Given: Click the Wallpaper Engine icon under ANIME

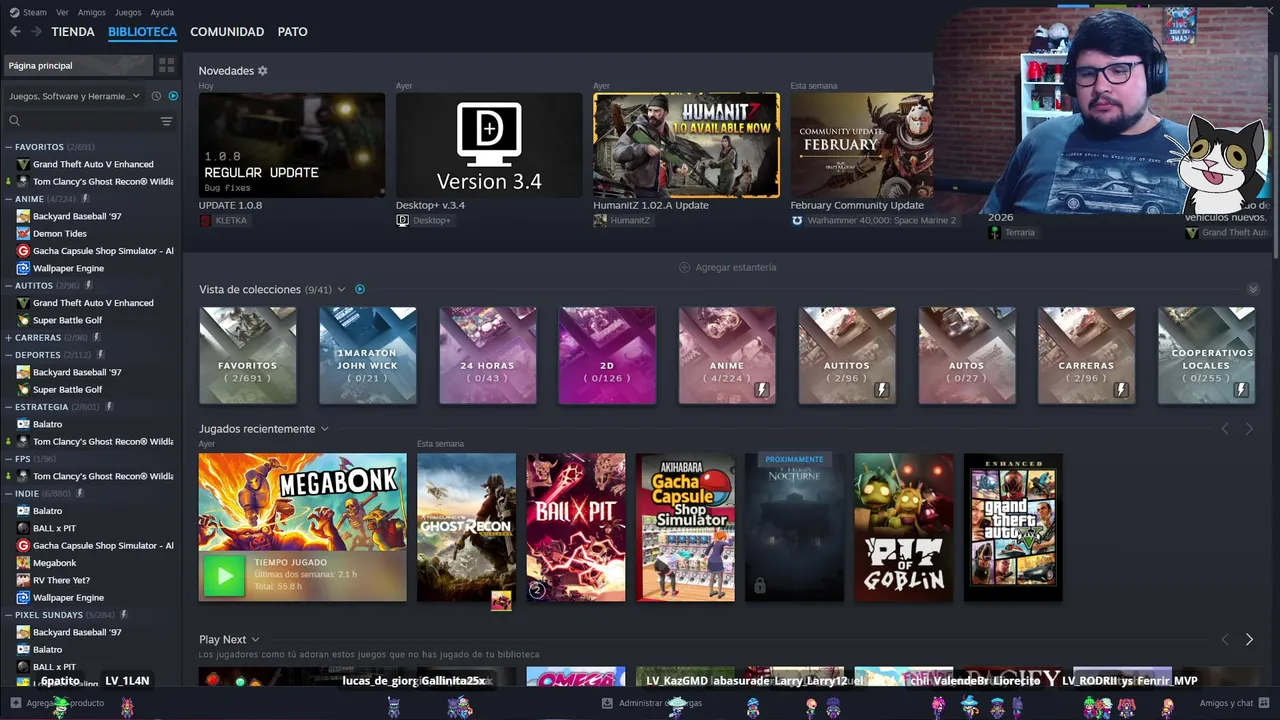Looking at the screenshot, I should 23,268.
